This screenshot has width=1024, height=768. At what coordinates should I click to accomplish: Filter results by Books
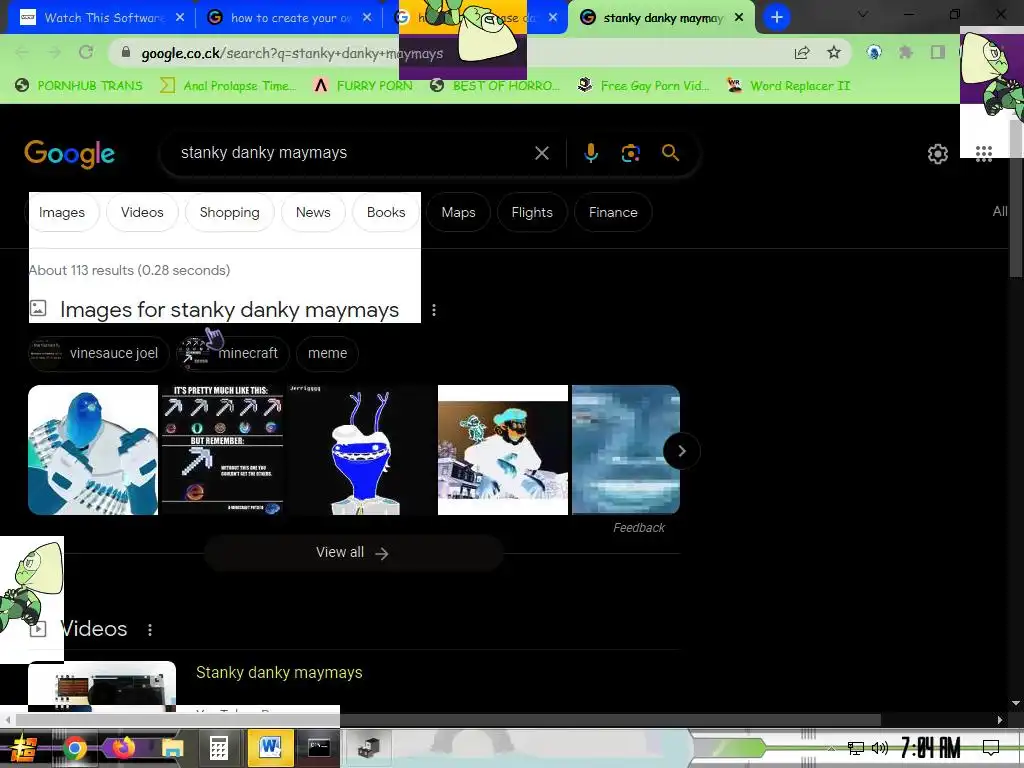click(386, 212)
